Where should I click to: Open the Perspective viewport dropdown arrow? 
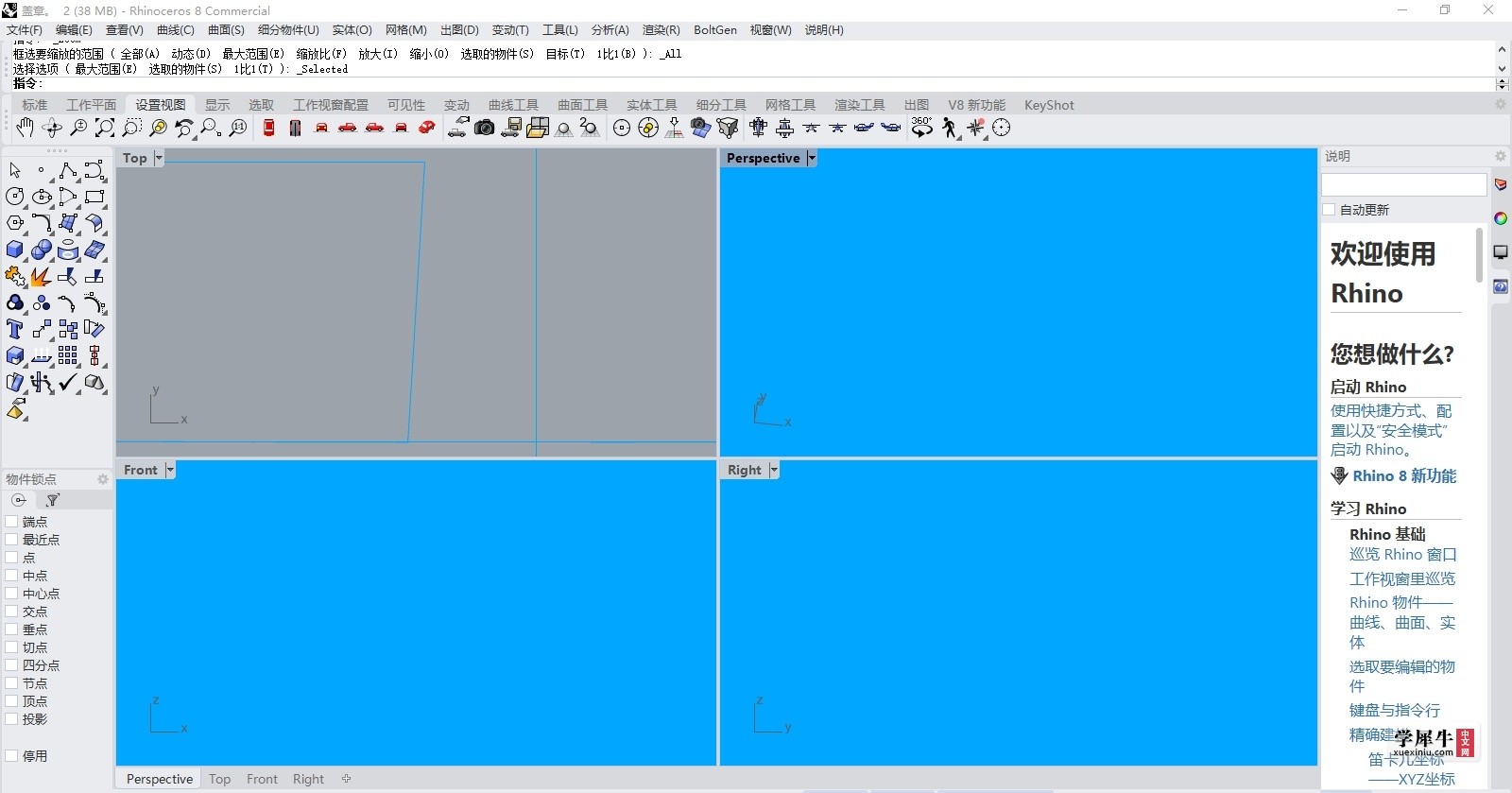[x=812, y=158]
